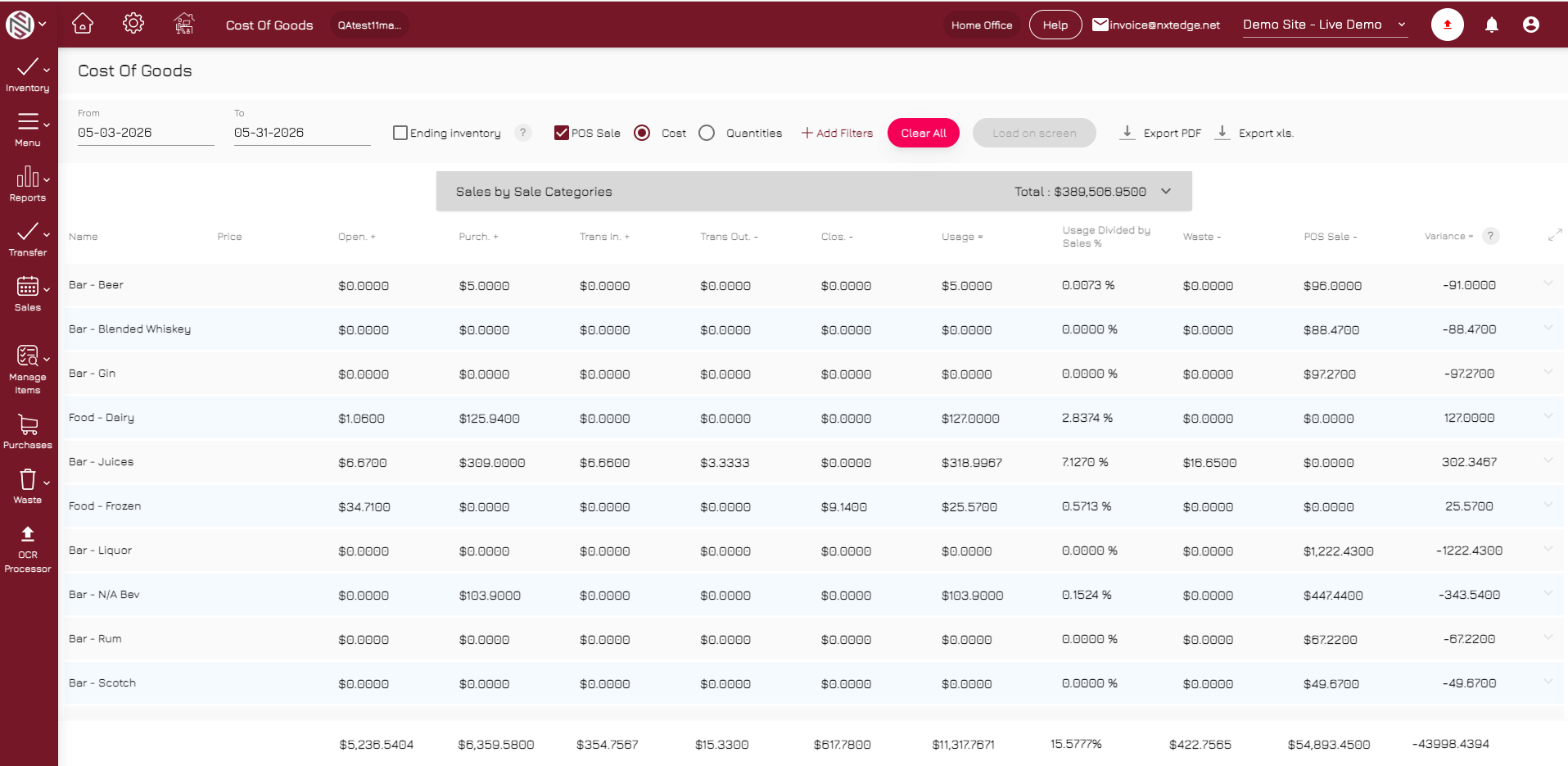Screen dimensions: 1568x766
Task: Select the Cost radio button
Action: [x=642, y=133]
